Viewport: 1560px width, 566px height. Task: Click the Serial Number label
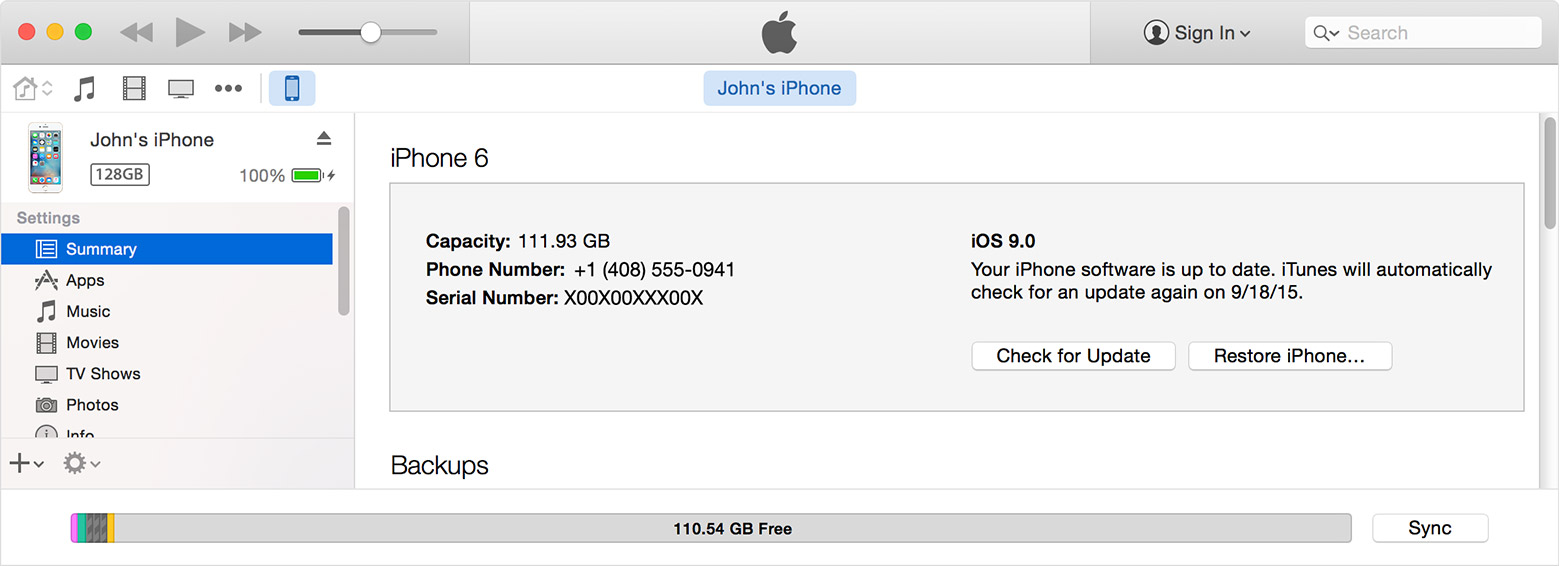(492, 298)
